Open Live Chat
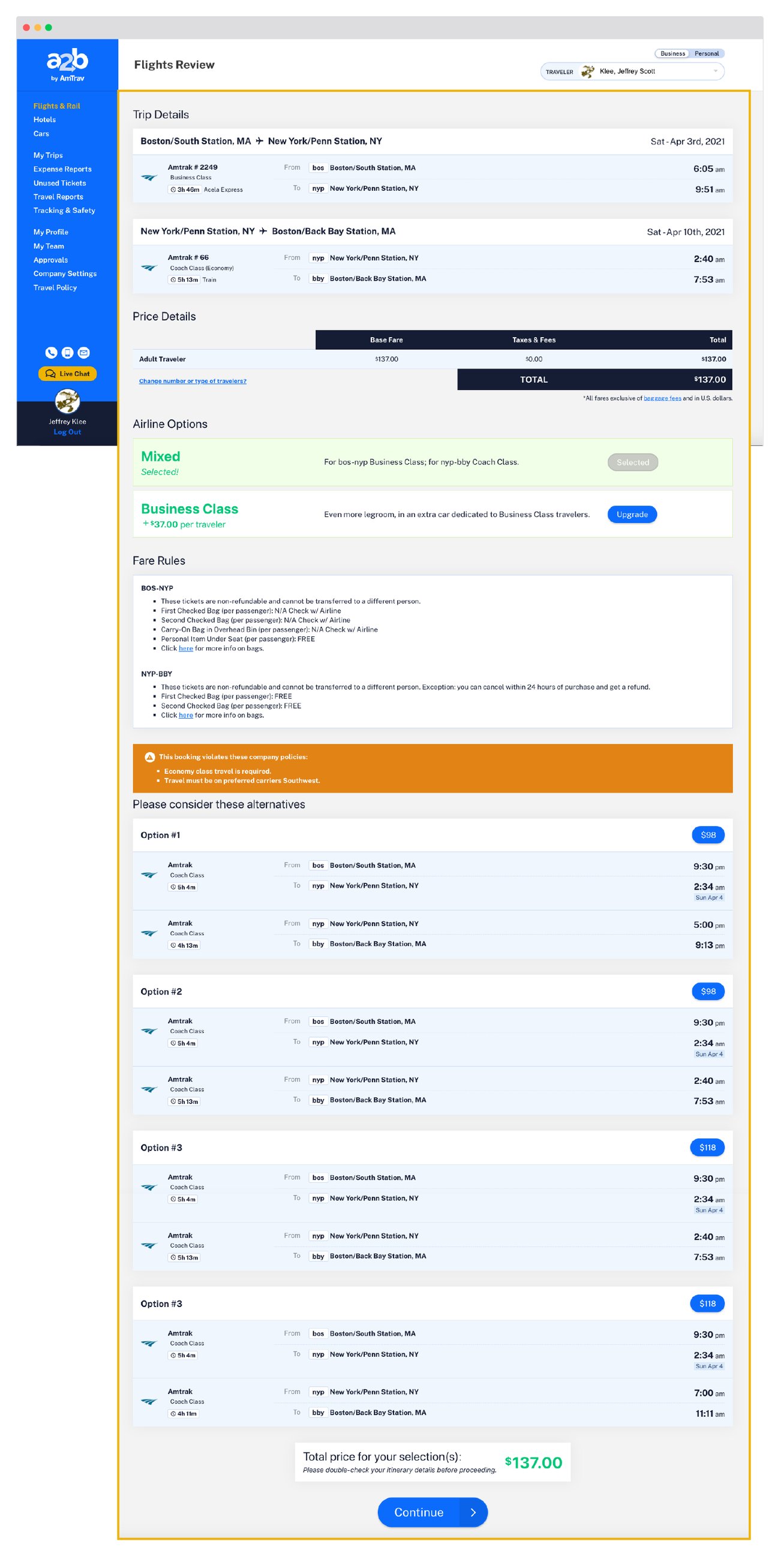Screen dimensions: 781x1568 (68, 374)
